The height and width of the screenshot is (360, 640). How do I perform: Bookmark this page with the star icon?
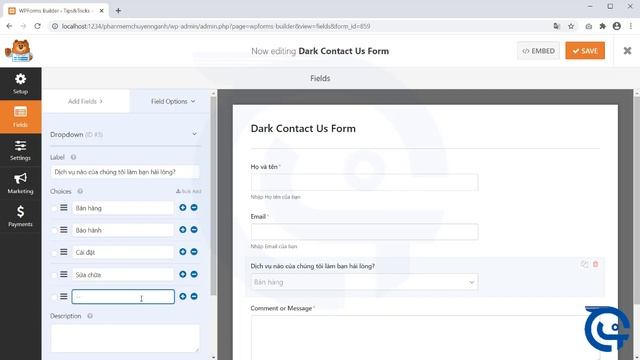[571, 26]
